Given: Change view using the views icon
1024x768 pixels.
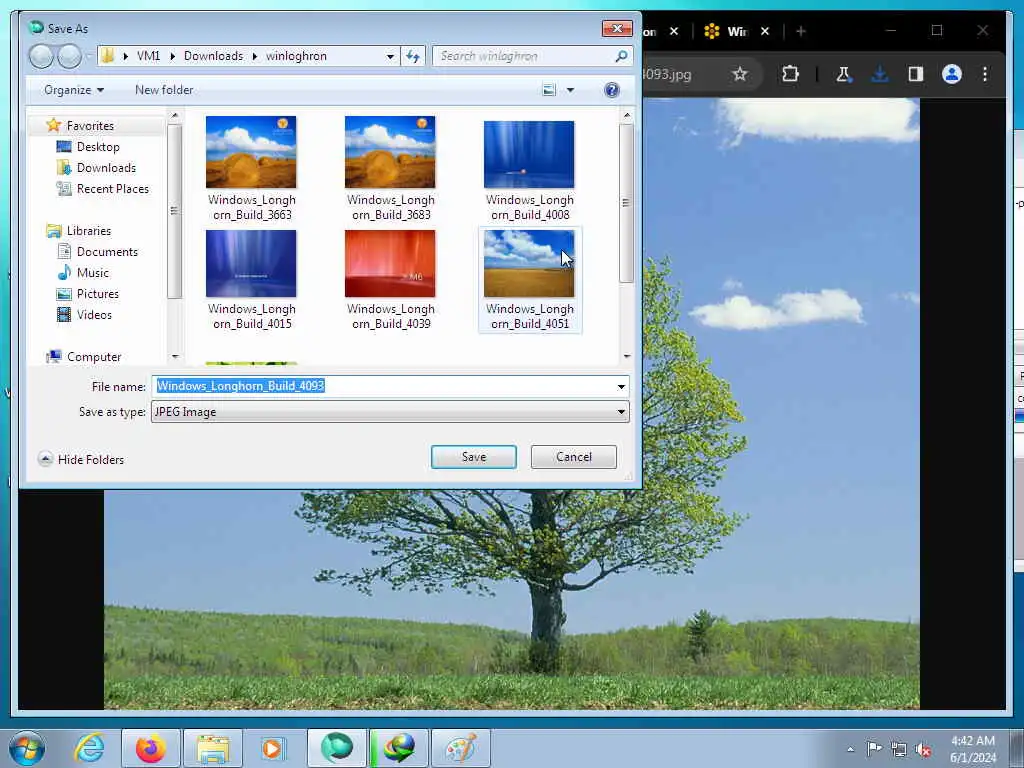Looking at the screenshot, I should pos(549,90).
